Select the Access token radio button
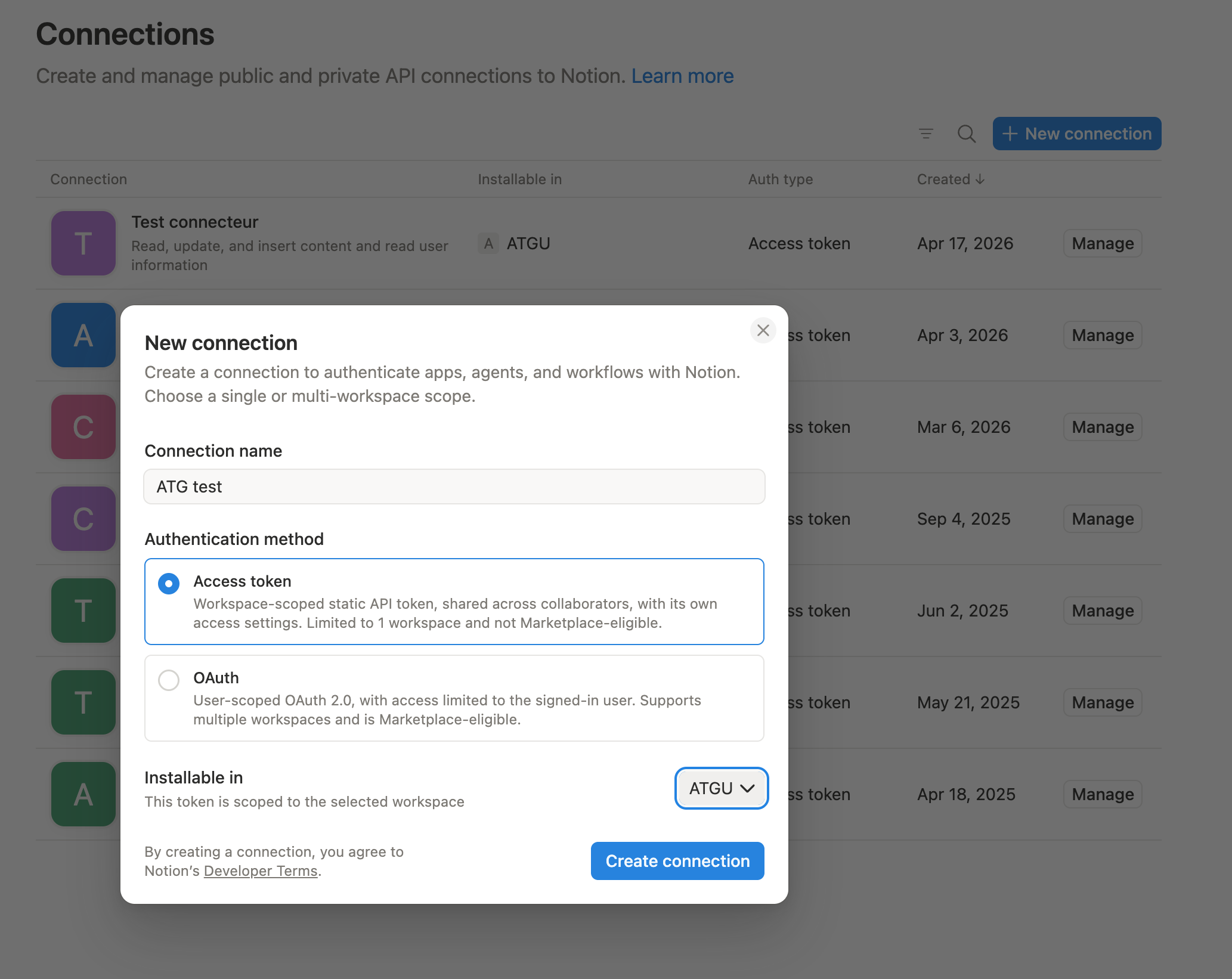The height and width of the screenshot is (979, 1232). coord(169,583)
